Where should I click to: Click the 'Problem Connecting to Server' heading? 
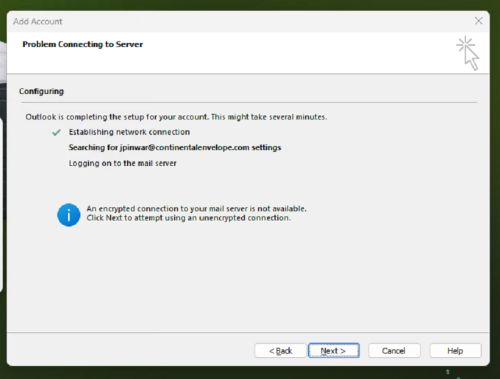point(83,44)
